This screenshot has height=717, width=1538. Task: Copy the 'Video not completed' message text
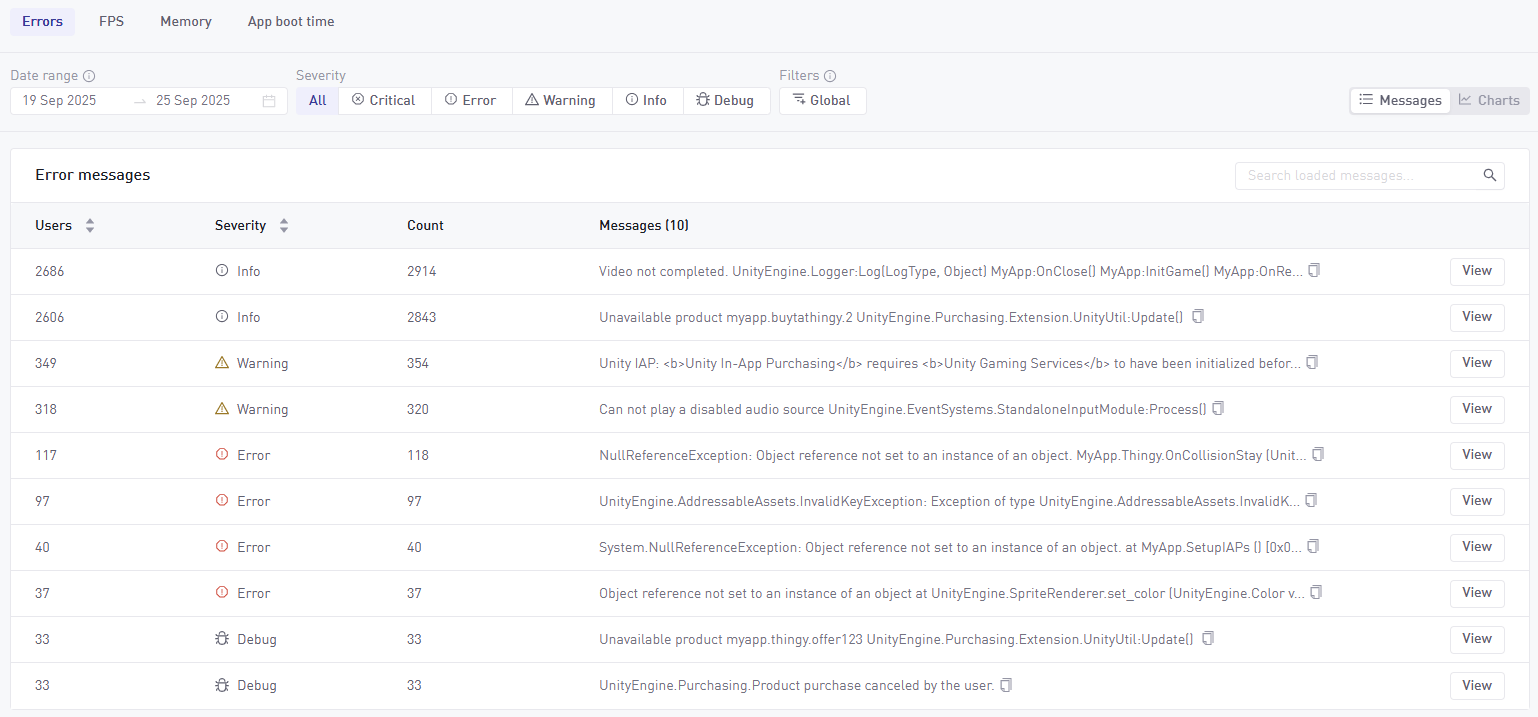point(1314,271)
